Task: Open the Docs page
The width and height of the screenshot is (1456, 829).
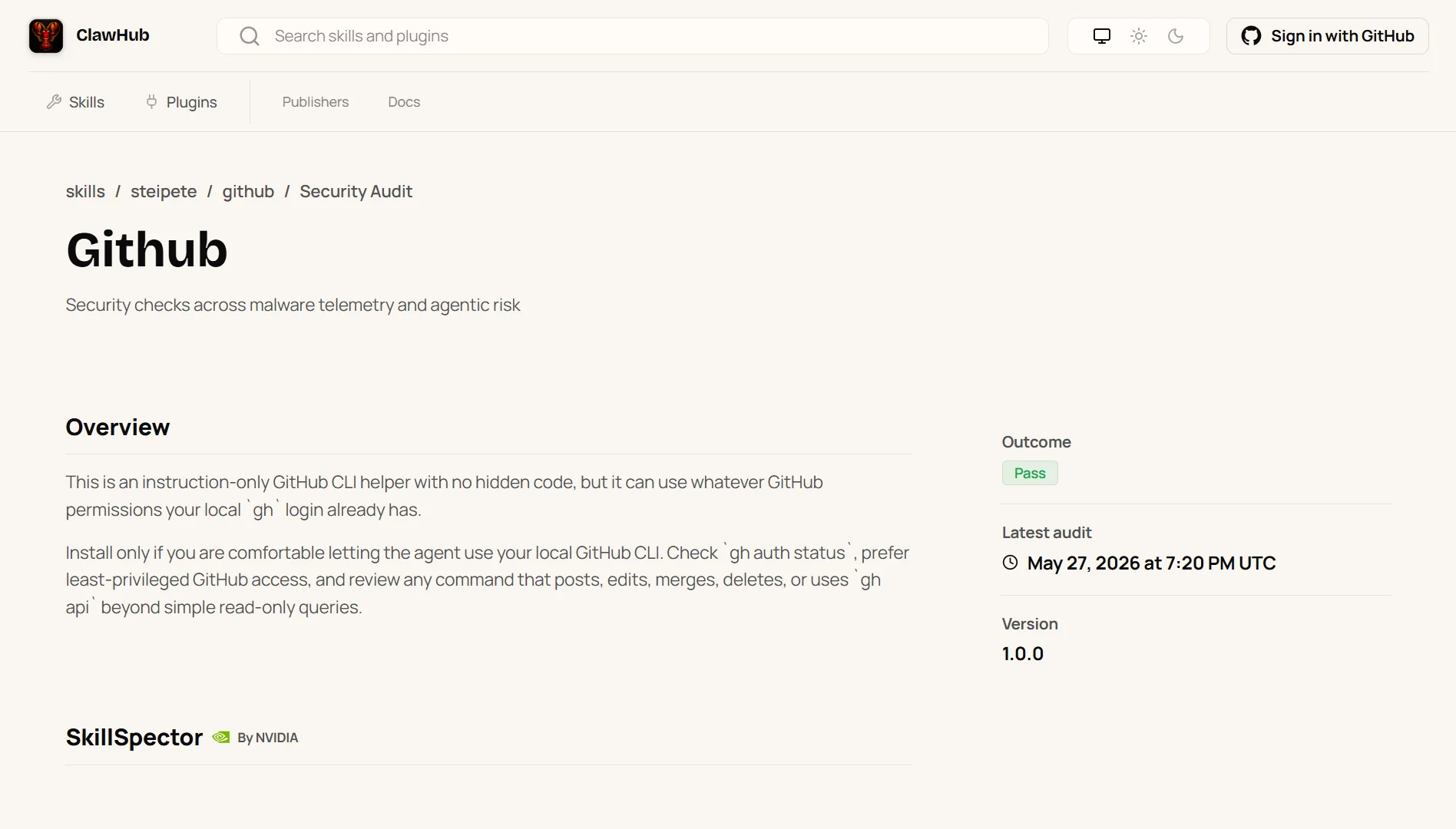Action: click(404, 102)
